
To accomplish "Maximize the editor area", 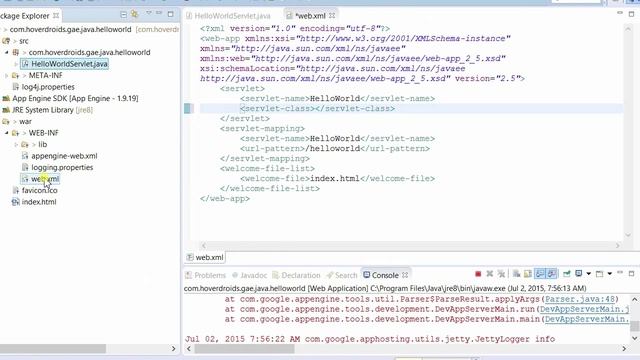I will [x=631, y=14].
